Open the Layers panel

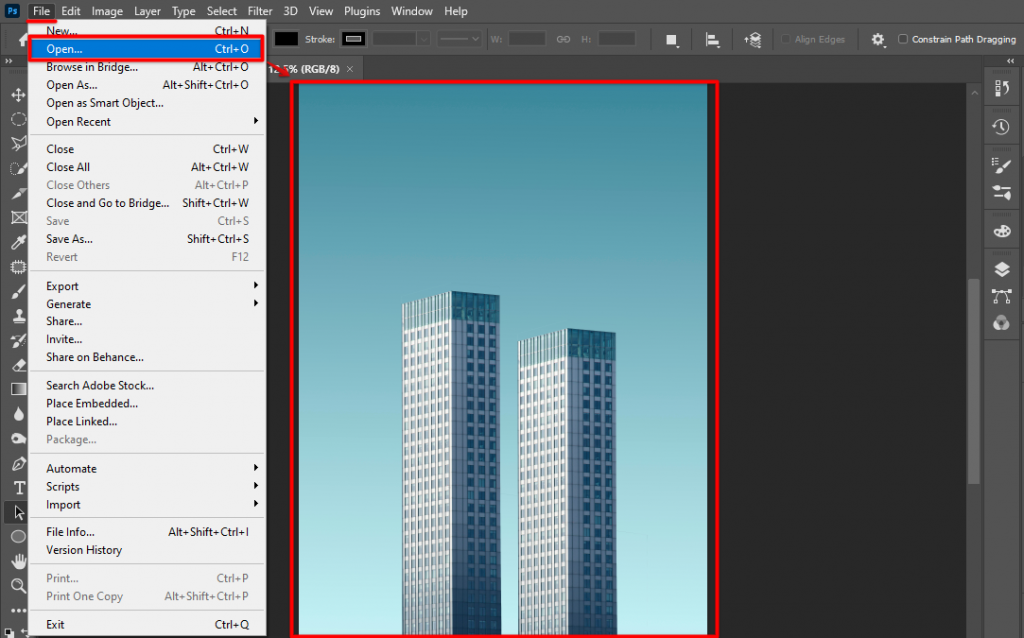point(1001,269)
